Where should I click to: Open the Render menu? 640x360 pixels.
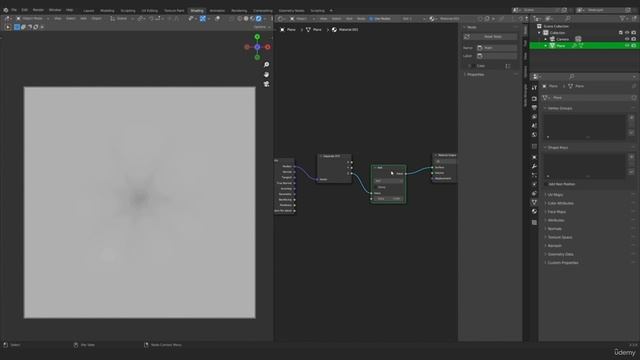(38, 10)
